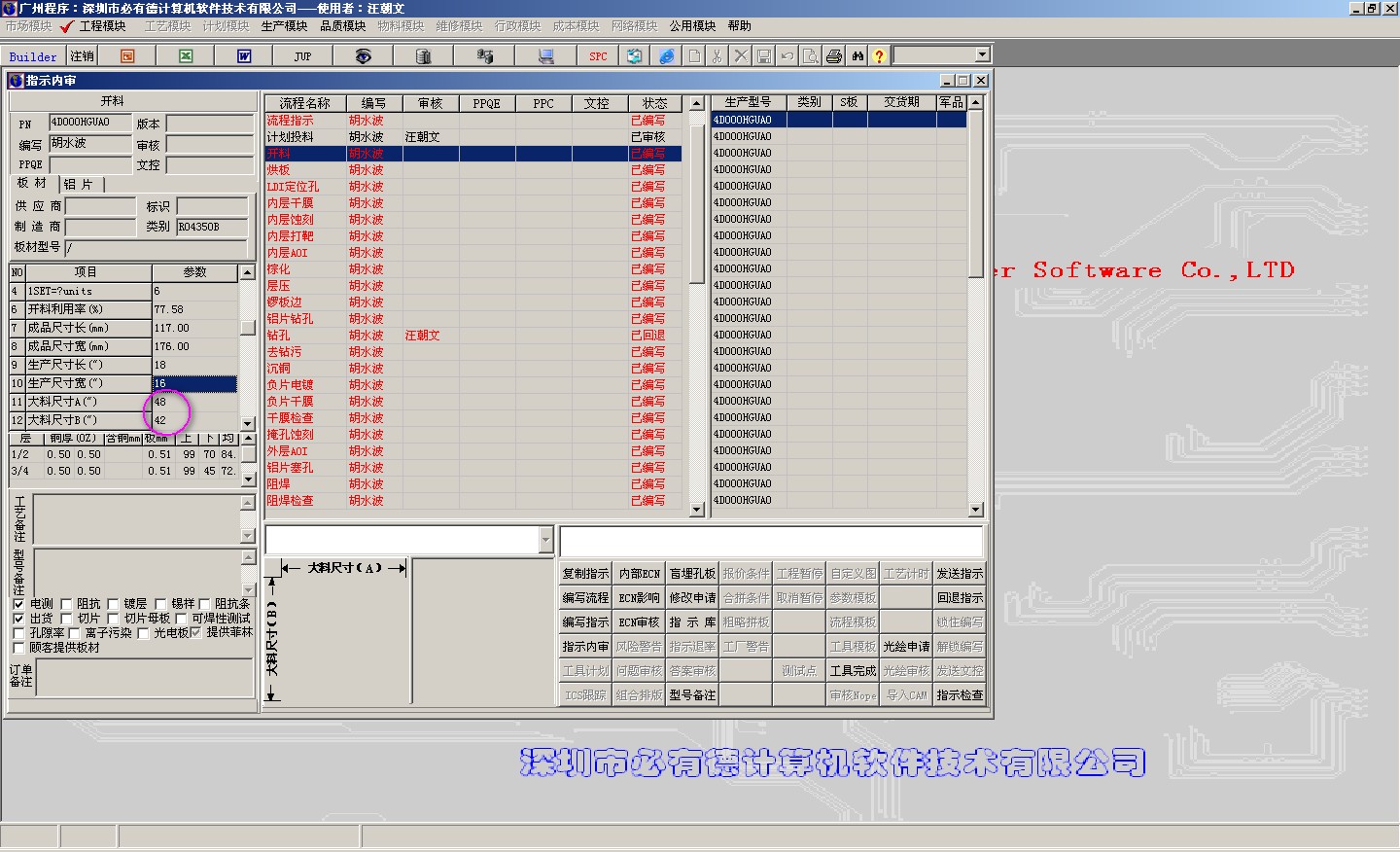1400x852 pixels.
Task: Switch to the 板材 tab
Action: coord(32,183)
